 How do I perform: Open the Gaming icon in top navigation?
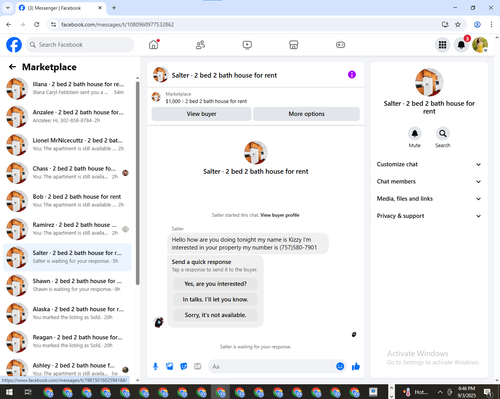pyautogui.click(x=340, y=45)
